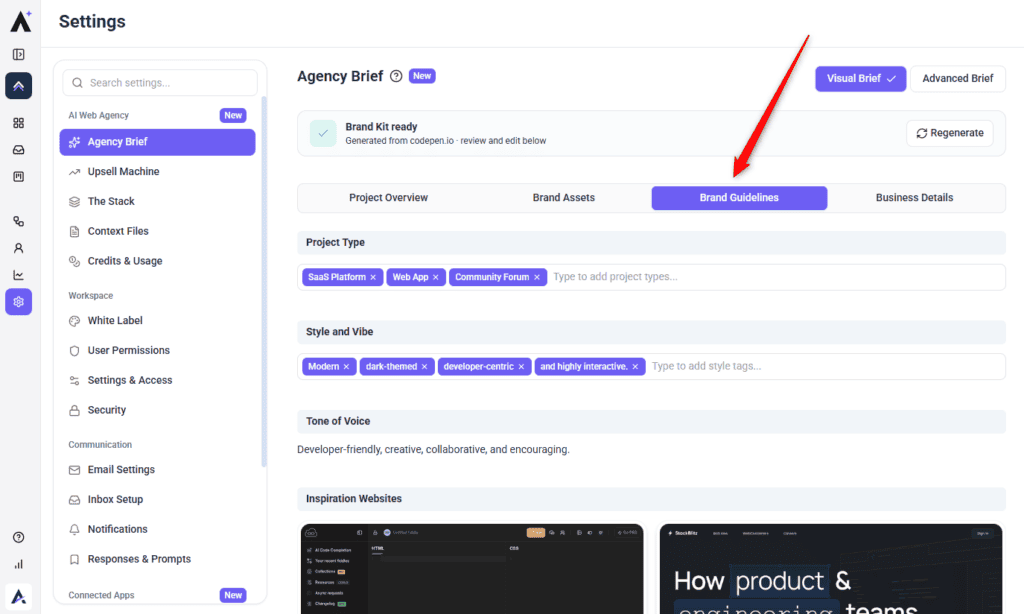Switch to the Project Overview tab
Image resolution: width=1024 pixels, height=614 pixels.
(388, 198)
